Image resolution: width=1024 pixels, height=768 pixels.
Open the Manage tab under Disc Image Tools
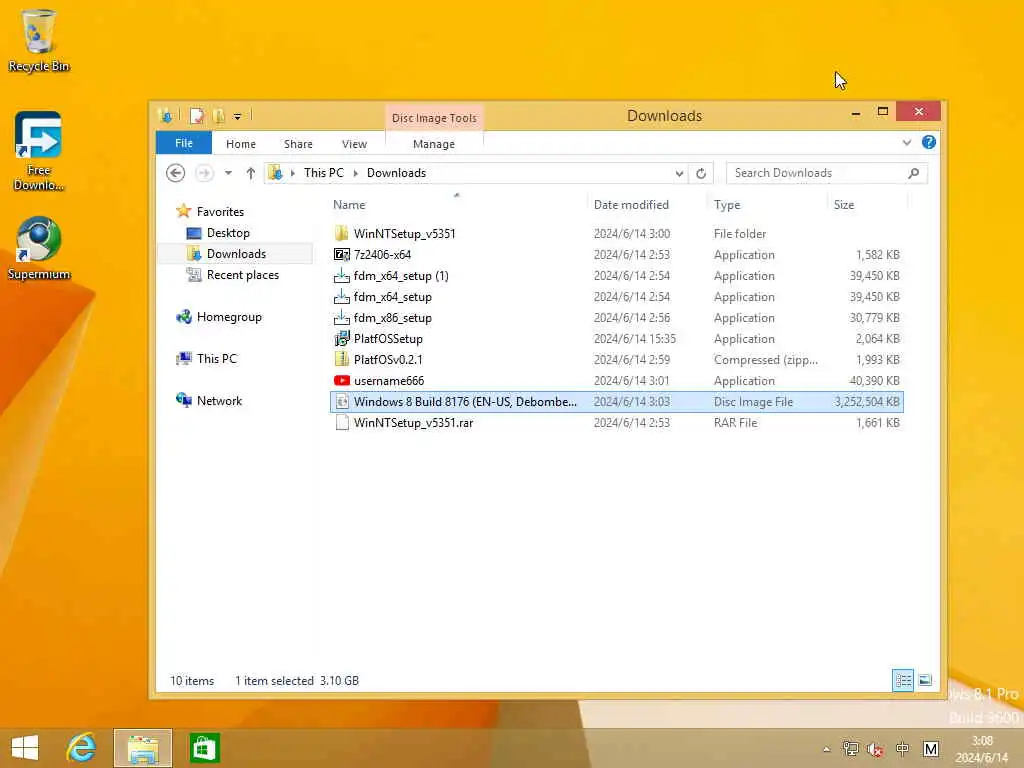click(x=434, y=144)
